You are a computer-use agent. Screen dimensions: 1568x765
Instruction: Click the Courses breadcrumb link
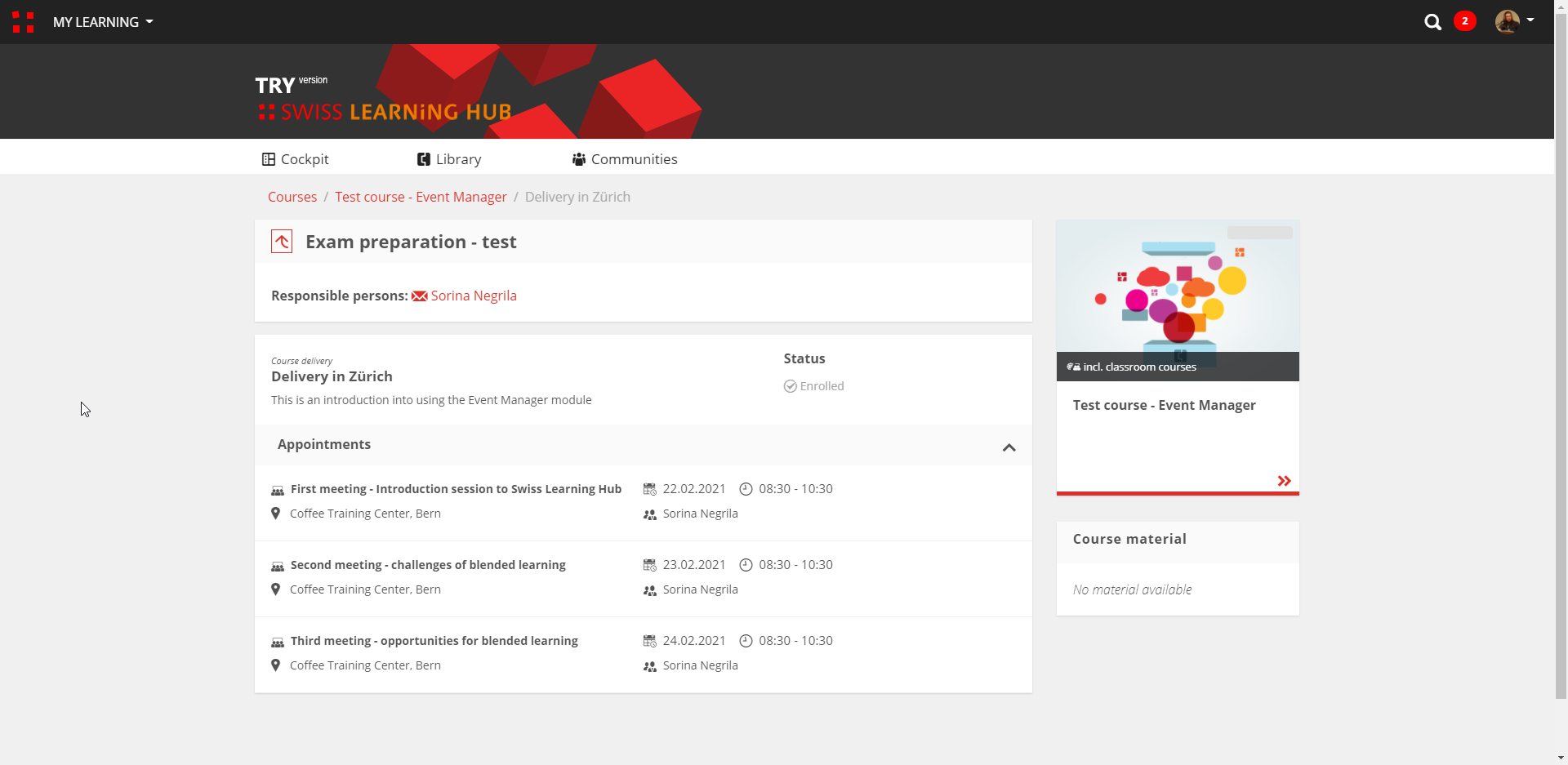pos(292,197)
